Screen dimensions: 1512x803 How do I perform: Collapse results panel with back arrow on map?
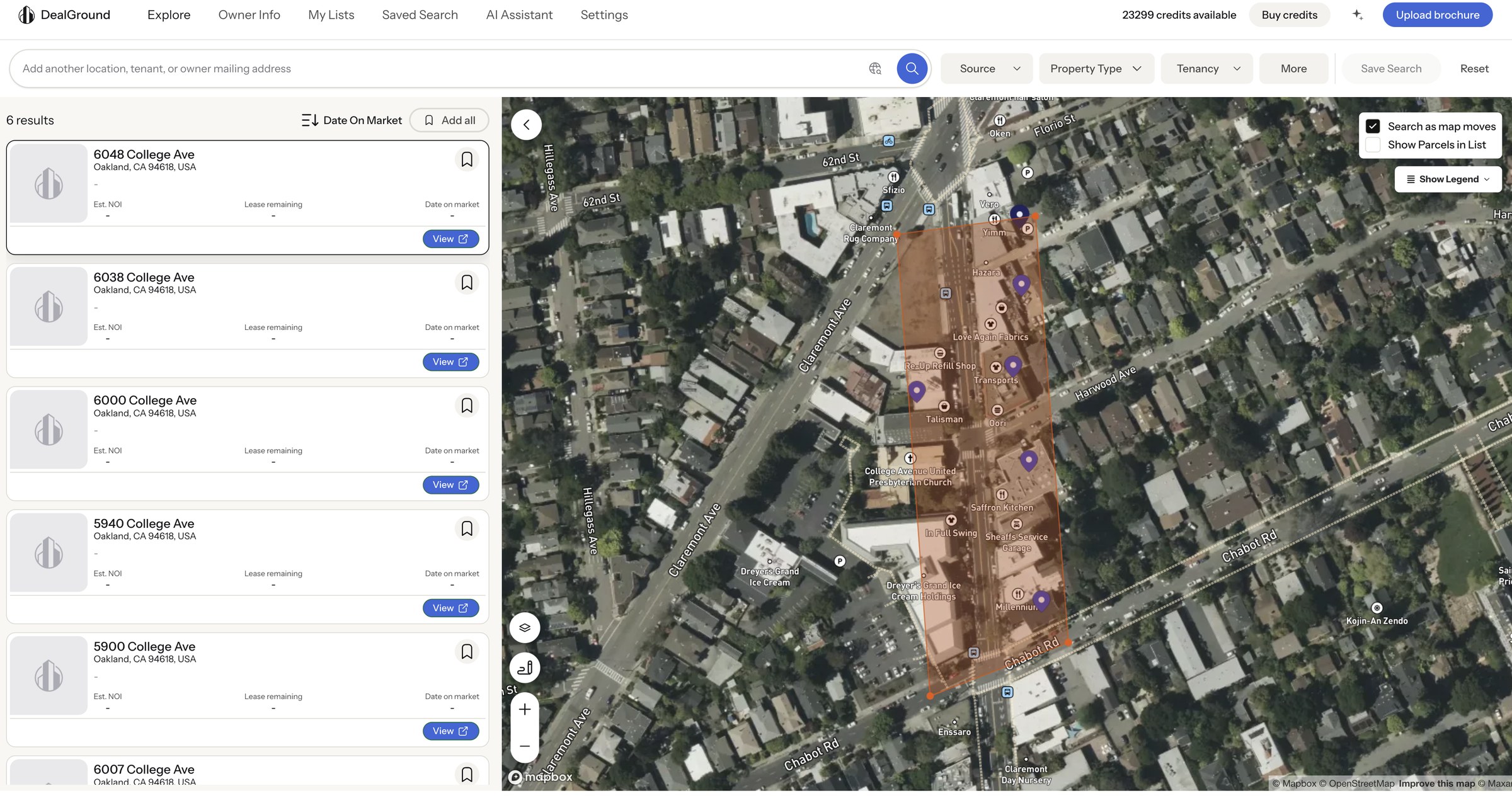point(526,125)
